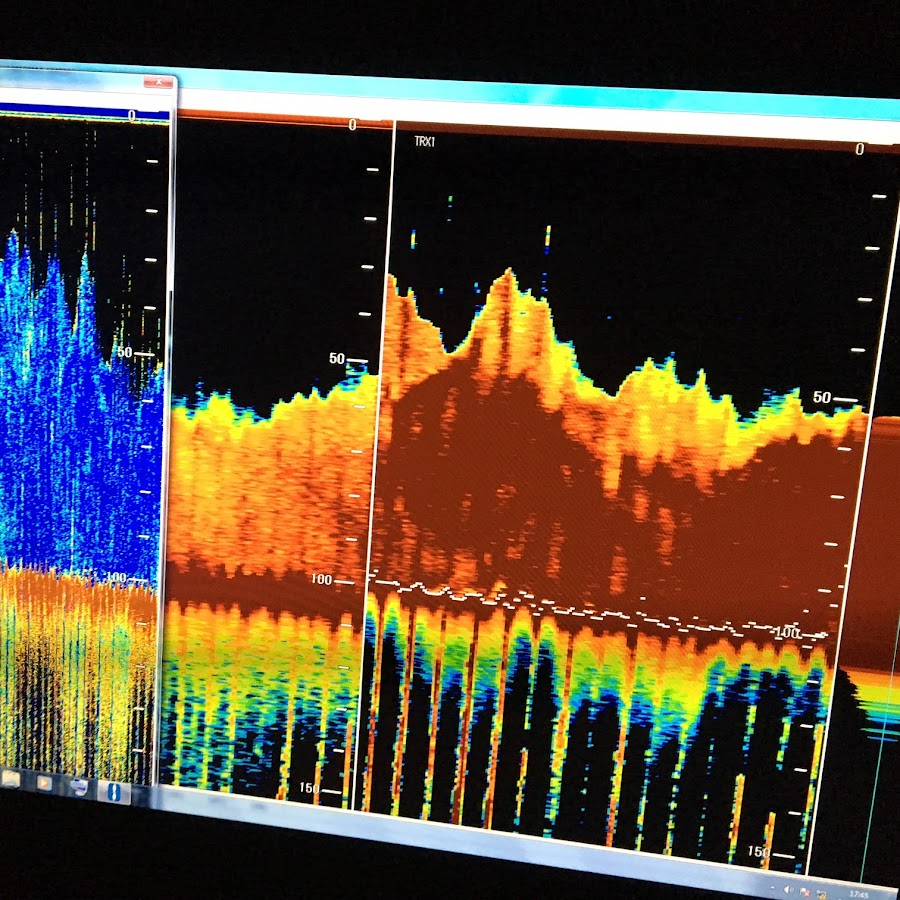900x900 pixels.
Task: Click the 100 depth label in TRX1 echogram
Action: click(787, 633)
